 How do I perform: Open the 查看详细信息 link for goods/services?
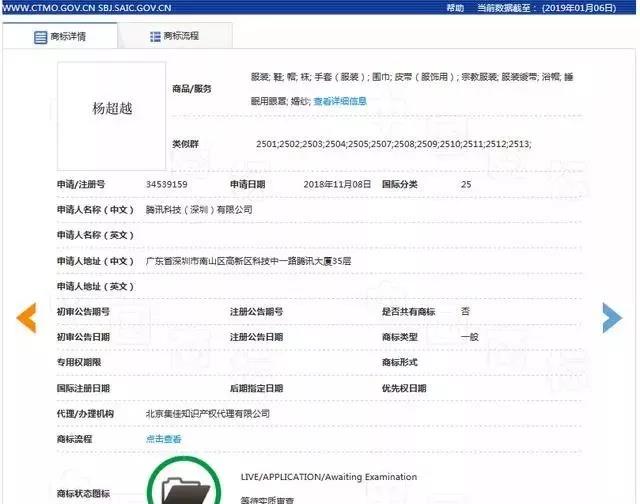click(x=340, y=101)
